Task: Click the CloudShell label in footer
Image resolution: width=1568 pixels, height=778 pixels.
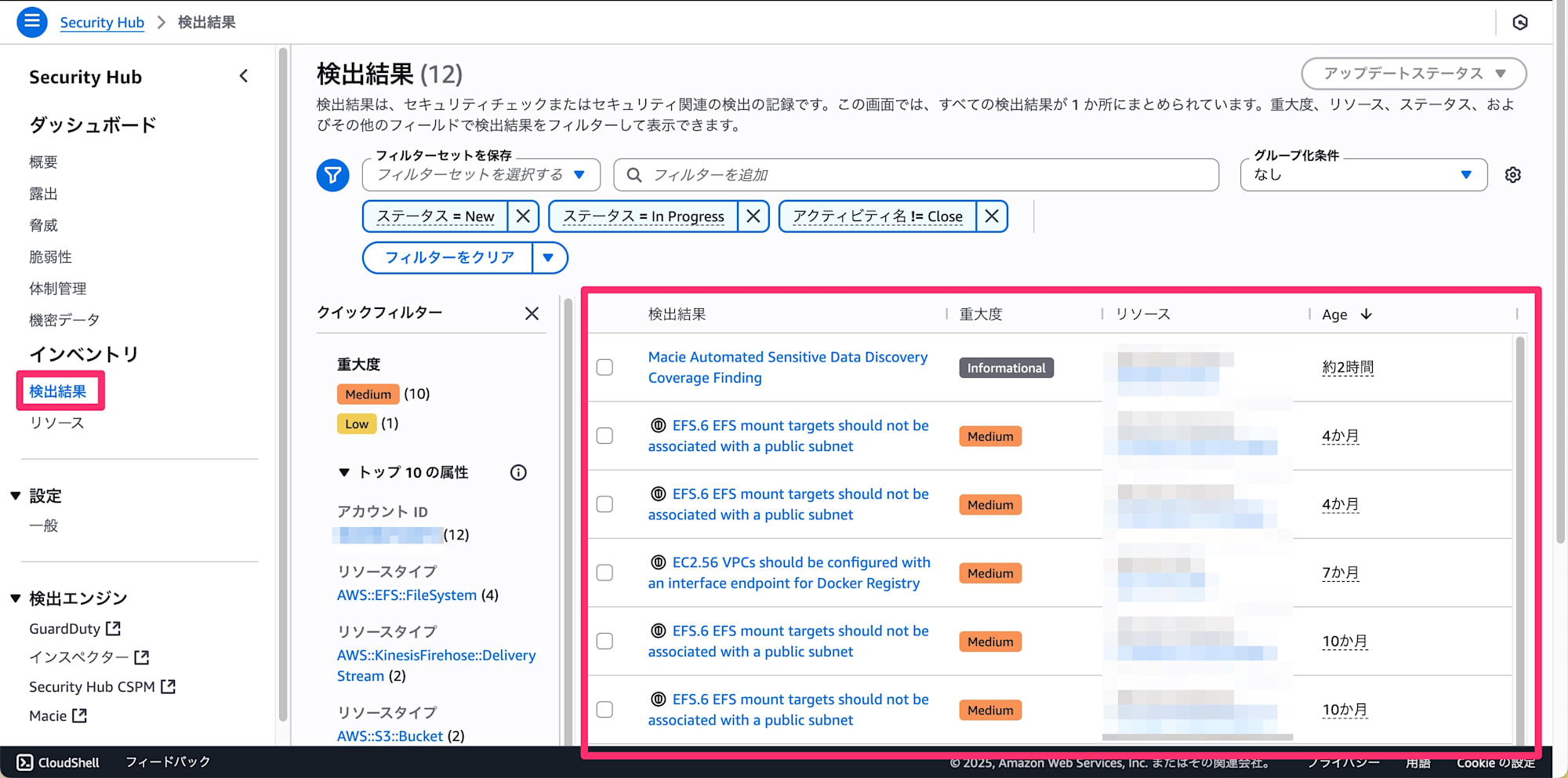Action: pyautogui.click(x=68, y=762)
